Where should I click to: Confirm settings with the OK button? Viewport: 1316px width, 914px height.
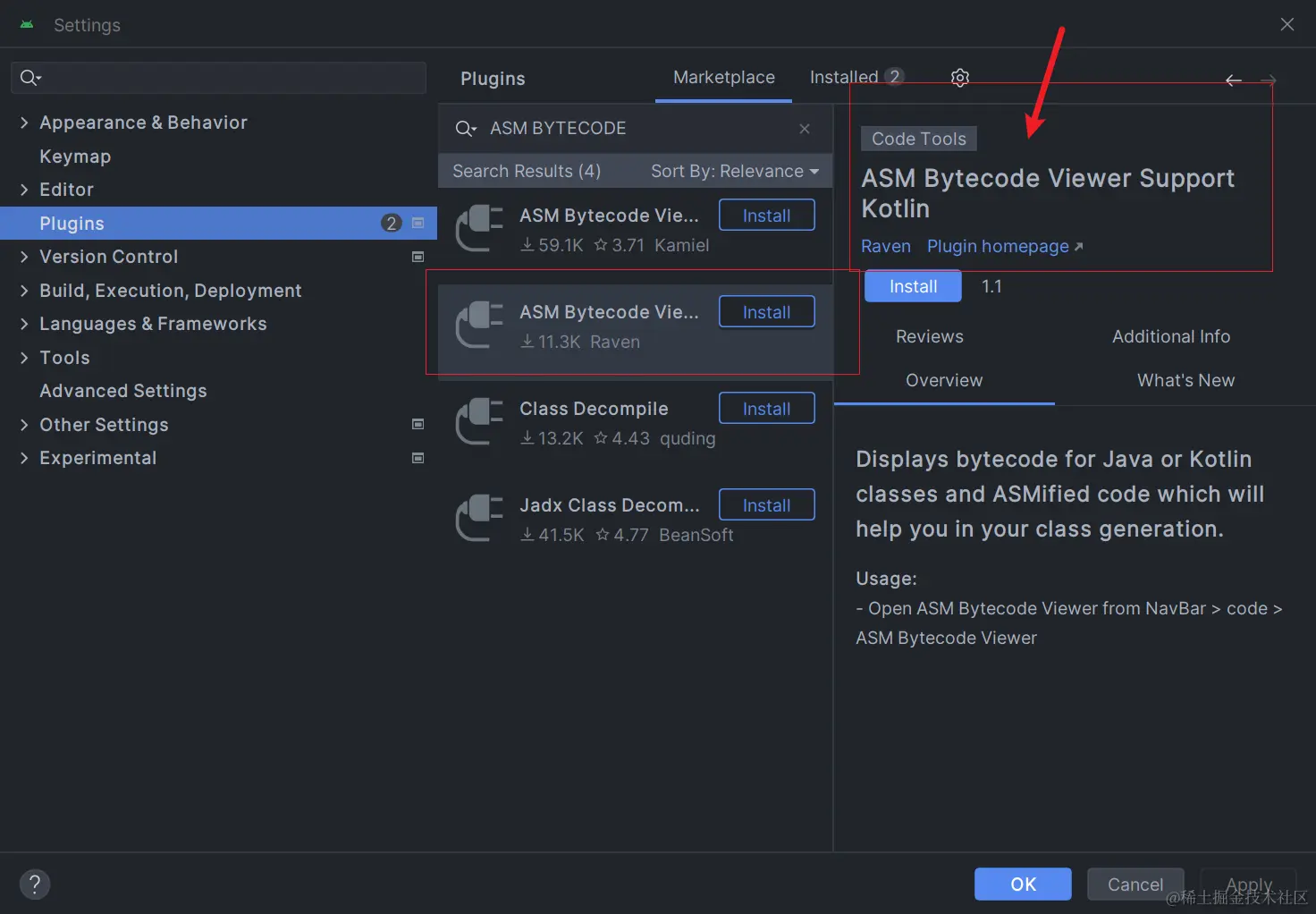click(1023, 884)
